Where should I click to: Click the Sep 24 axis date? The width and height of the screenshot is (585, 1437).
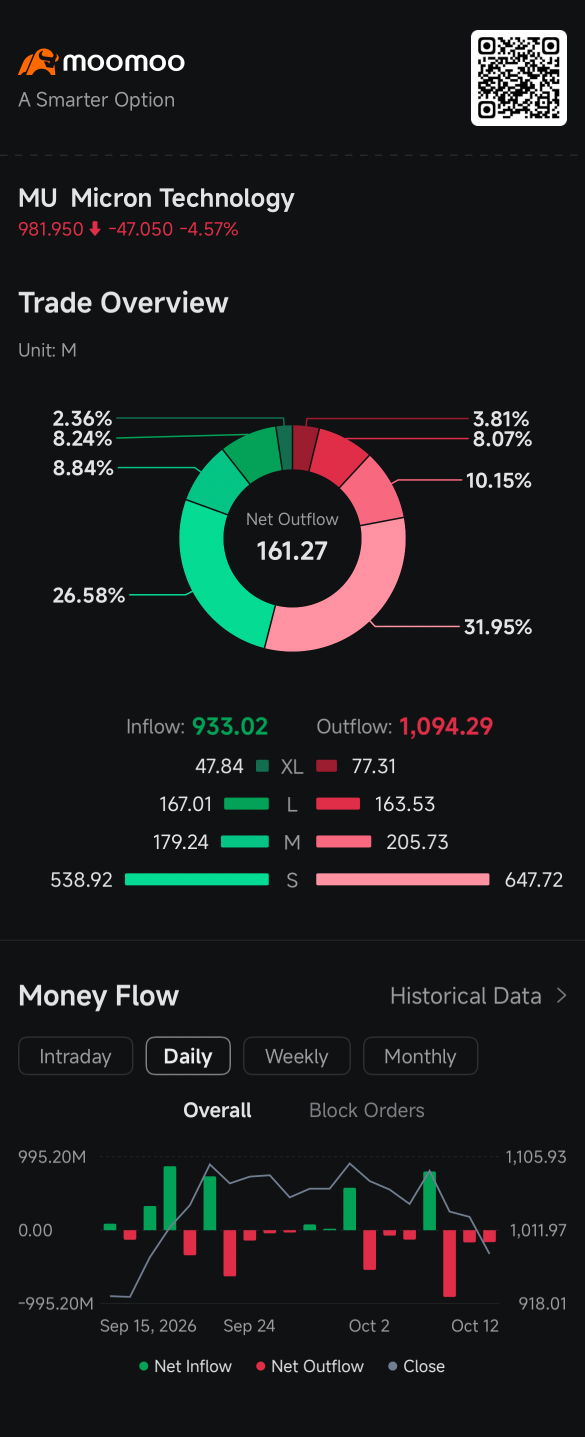click(249, 1326)
